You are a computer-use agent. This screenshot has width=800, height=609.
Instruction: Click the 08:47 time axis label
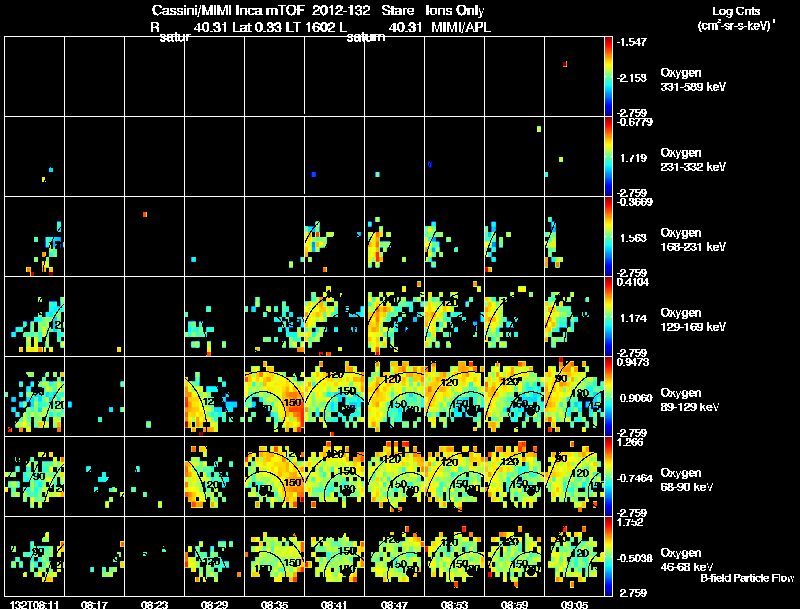[x=394, y=604]
